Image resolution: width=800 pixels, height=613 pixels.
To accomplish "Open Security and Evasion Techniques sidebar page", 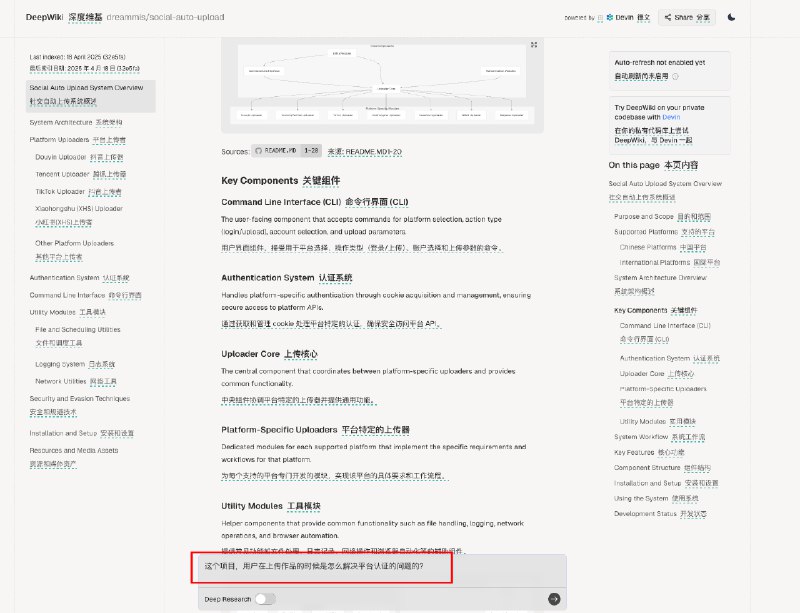I will [80, 405].
